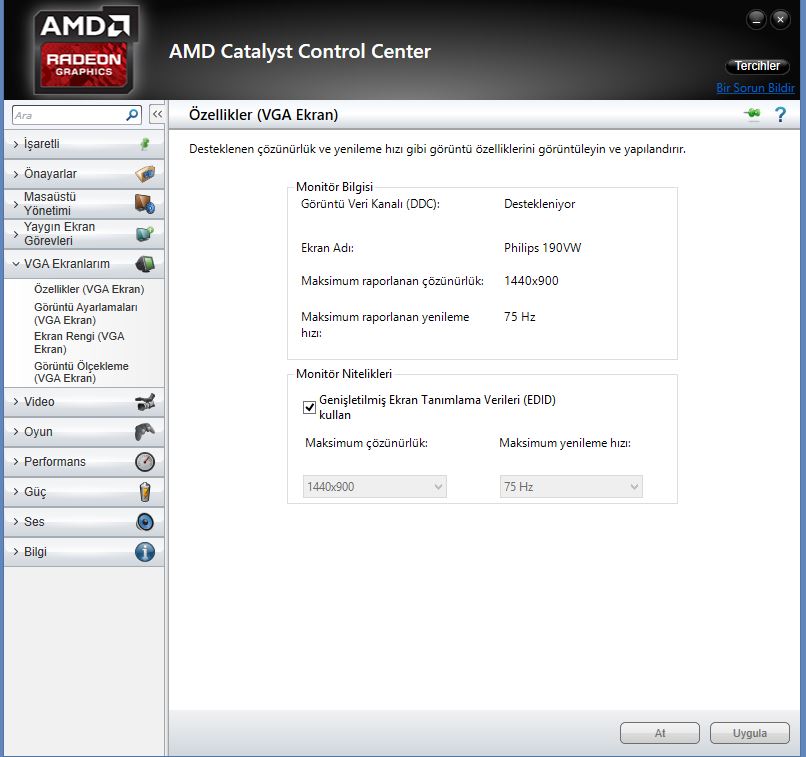
Task: Expand the Oyun section
Action: coord(83,432)
